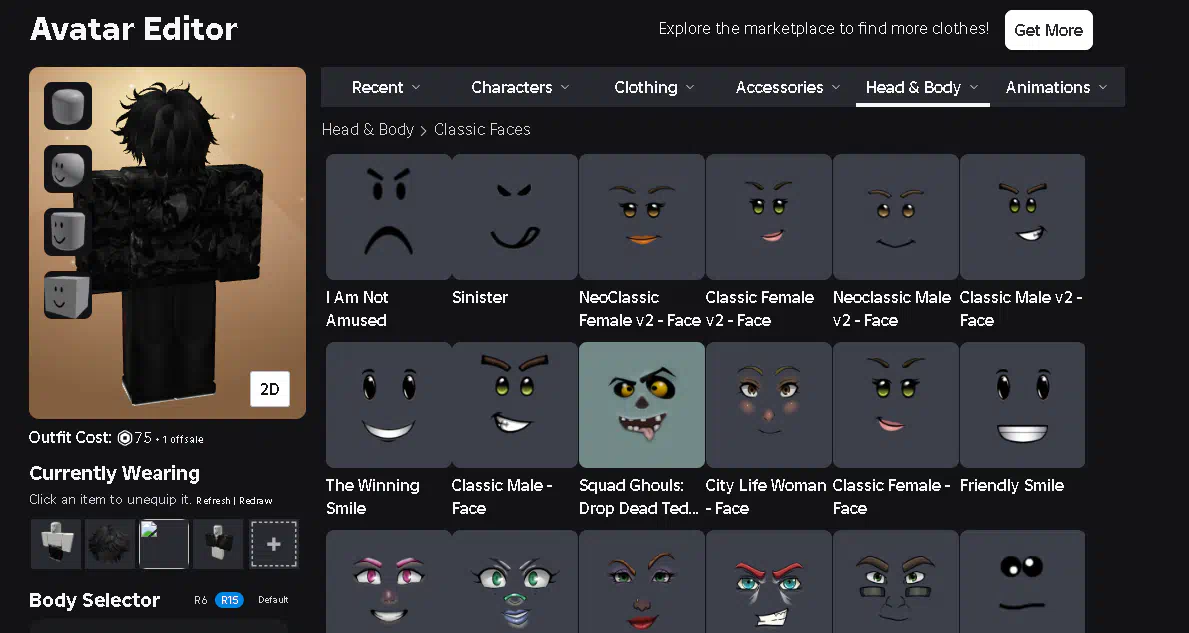This screenshot has width=1189, height=633.
Task: Choose the NeoClassic Female v2 face image
Action: (642, 217)
